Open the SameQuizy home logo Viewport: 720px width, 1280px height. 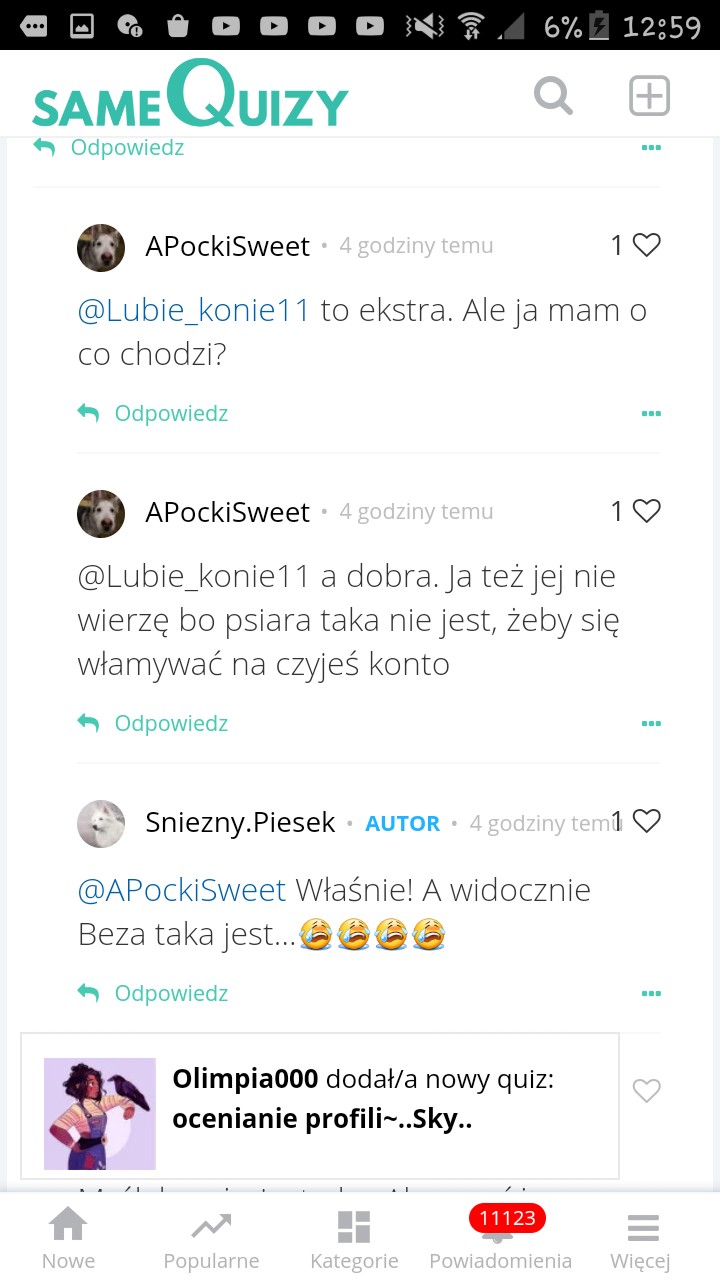[x=190, y=97]
